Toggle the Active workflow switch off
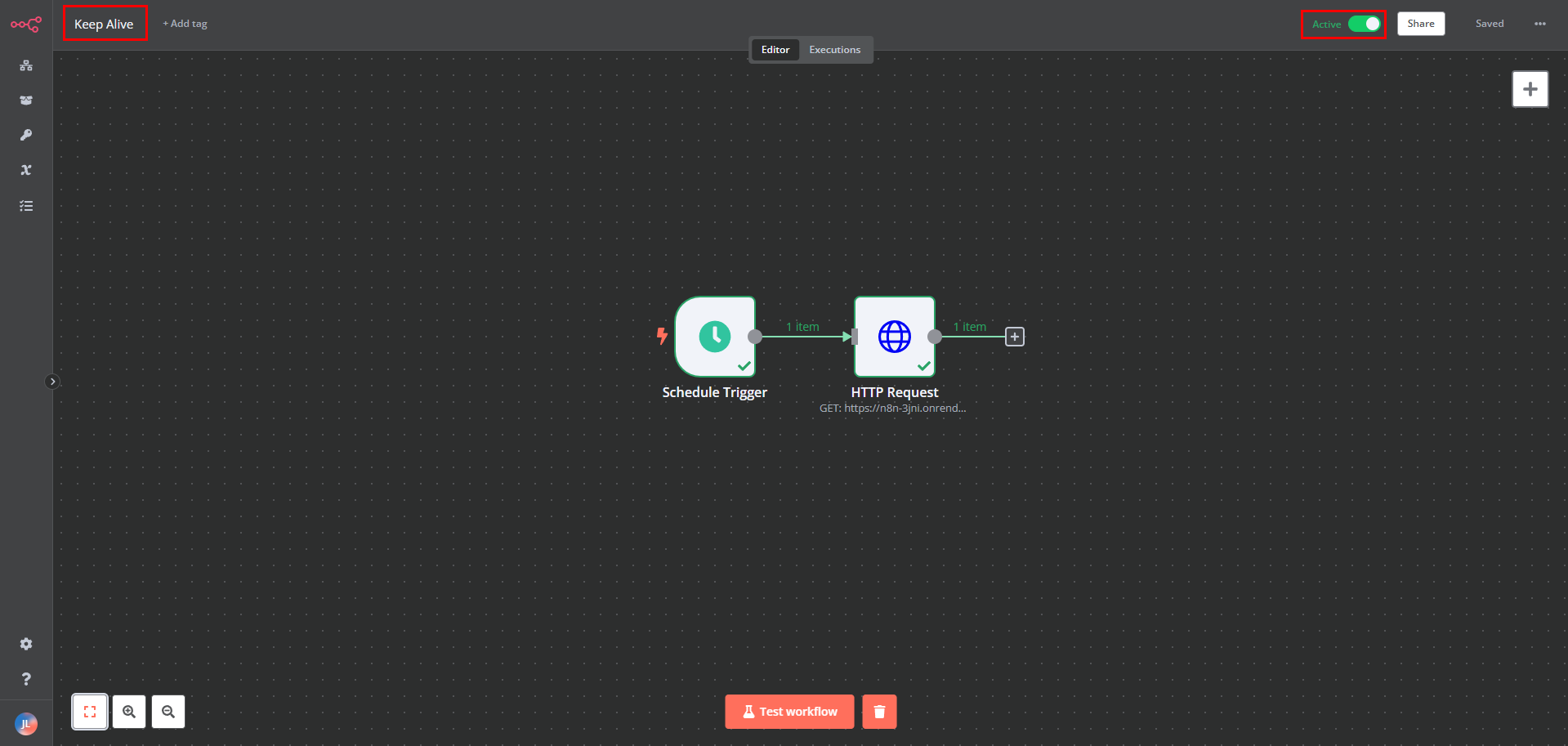Viewport: 1568px width, 746px height. 1365,24
